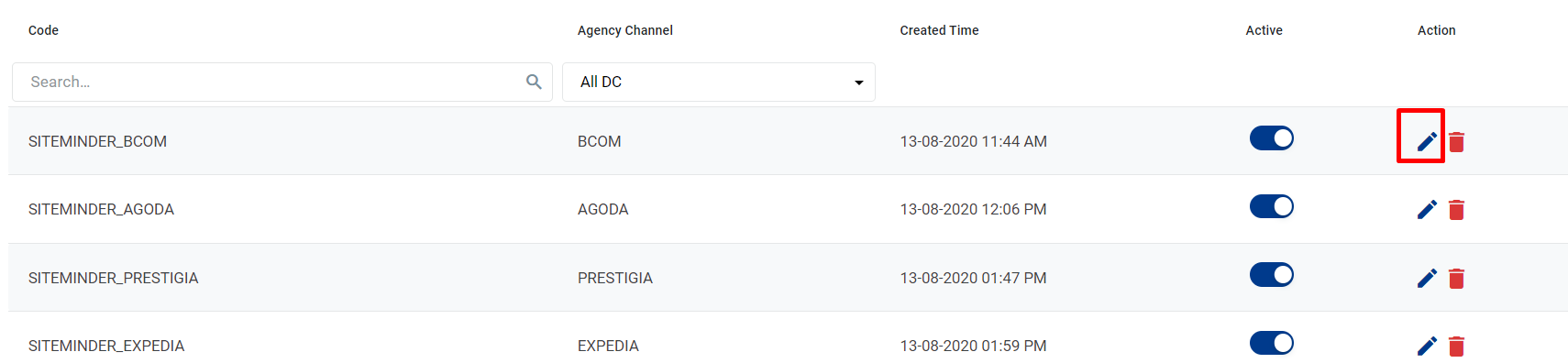
Task: Toggle off the BCOM active switch
Action: (x=1271, y=137)
